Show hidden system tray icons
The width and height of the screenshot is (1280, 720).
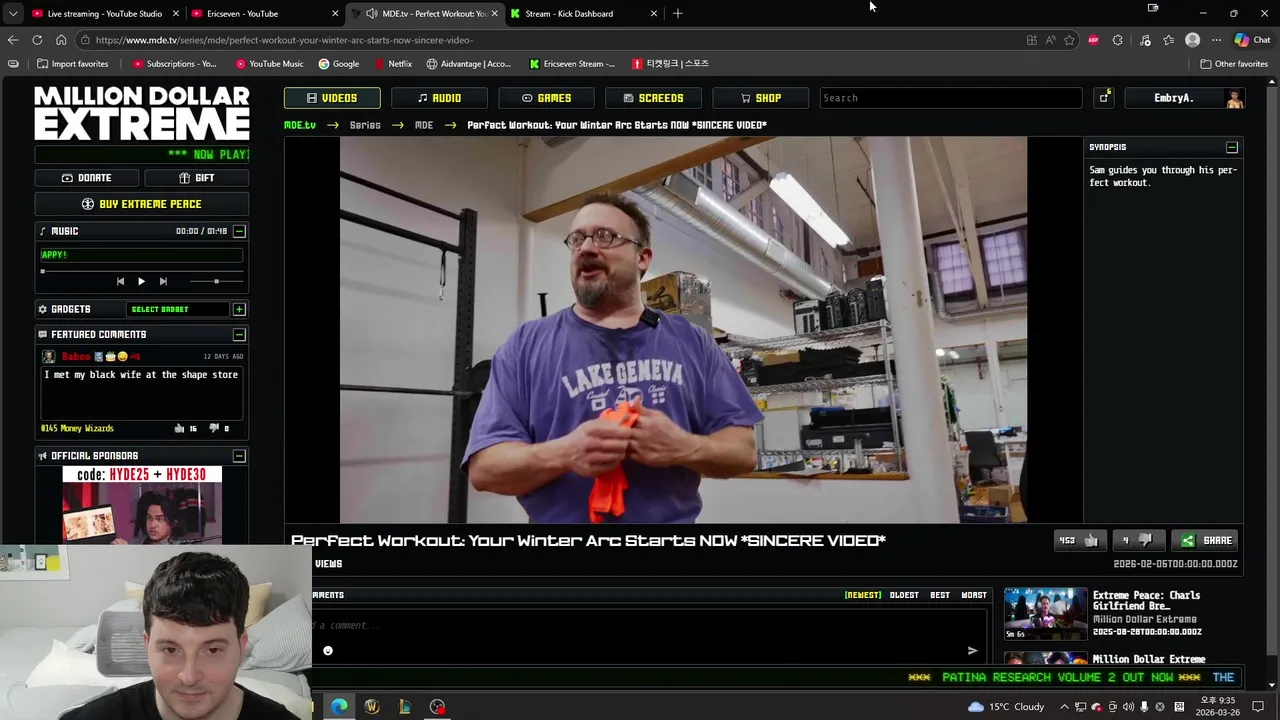click(1064, 707)
